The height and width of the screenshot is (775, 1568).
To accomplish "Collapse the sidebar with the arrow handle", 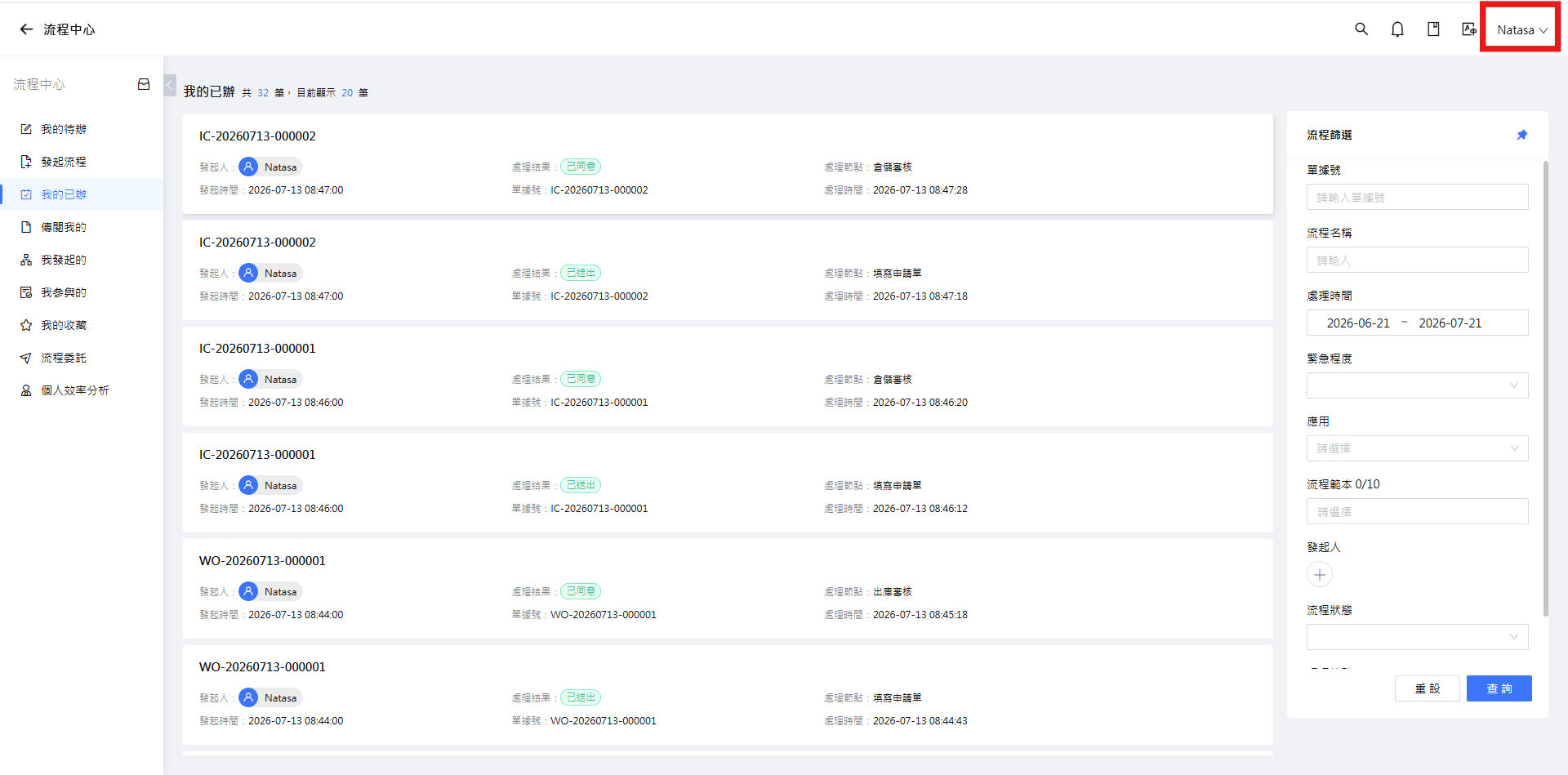I will (170, 85).
